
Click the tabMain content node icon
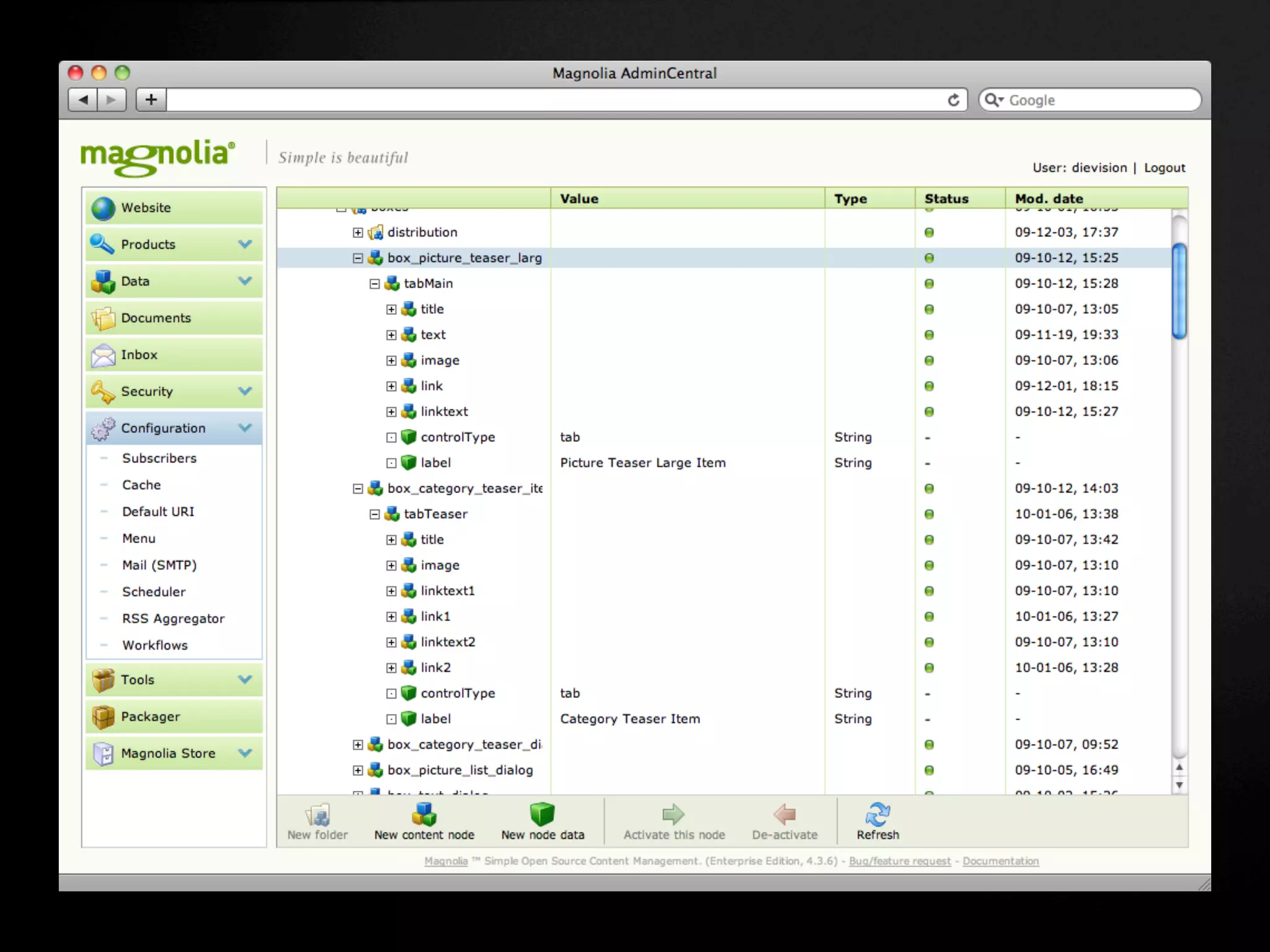[x=392, y=284]
